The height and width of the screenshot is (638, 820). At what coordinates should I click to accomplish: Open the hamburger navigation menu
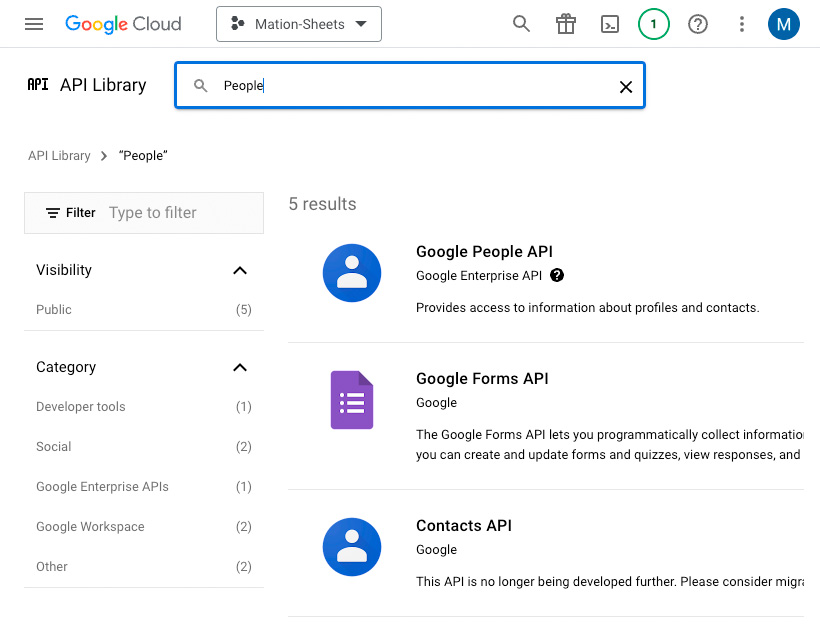[34, 24]
